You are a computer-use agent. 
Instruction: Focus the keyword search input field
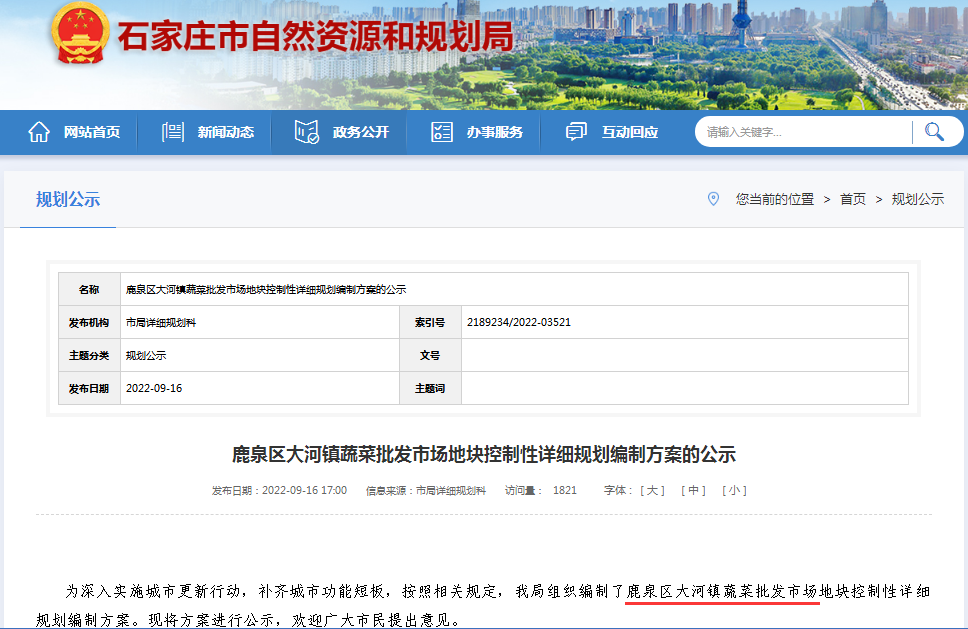pos(805,132)
